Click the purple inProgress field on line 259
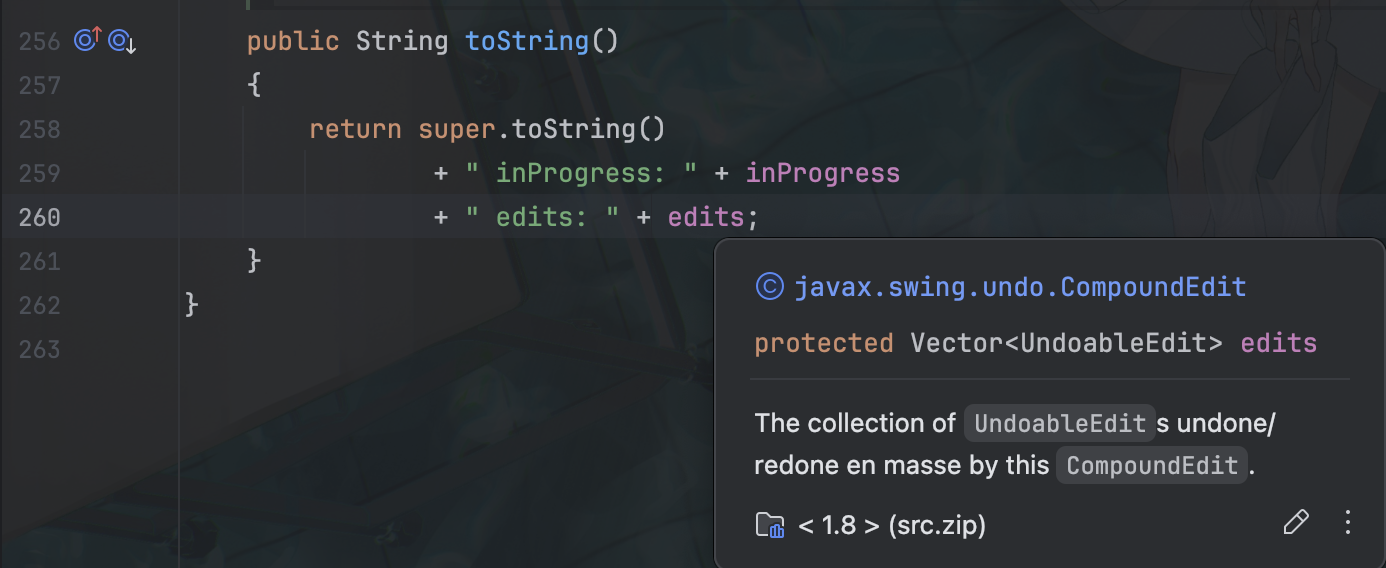This screenshot has width=1386, height=568. pos(823,173)
